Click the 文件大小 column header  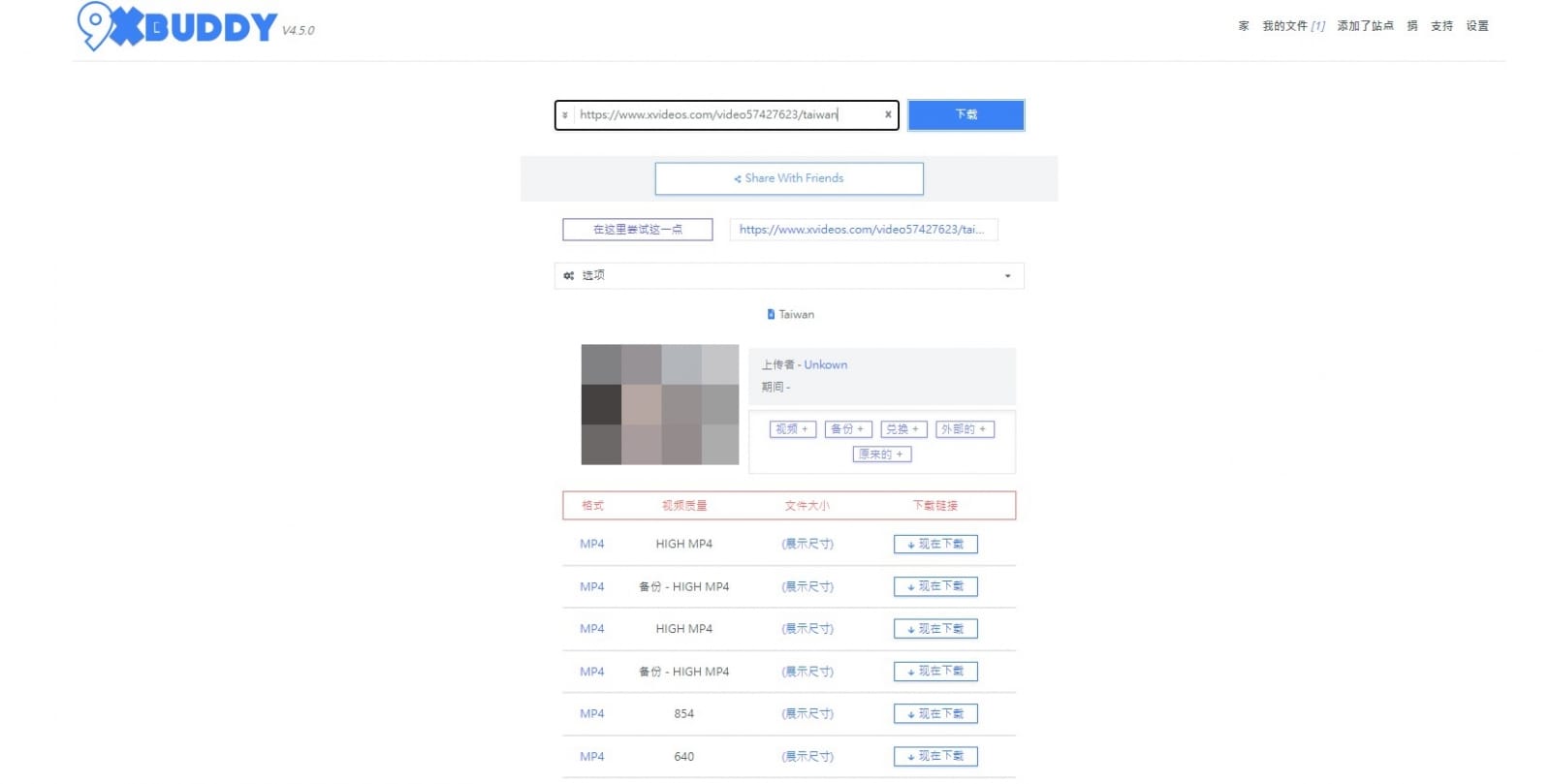[807, 506]
